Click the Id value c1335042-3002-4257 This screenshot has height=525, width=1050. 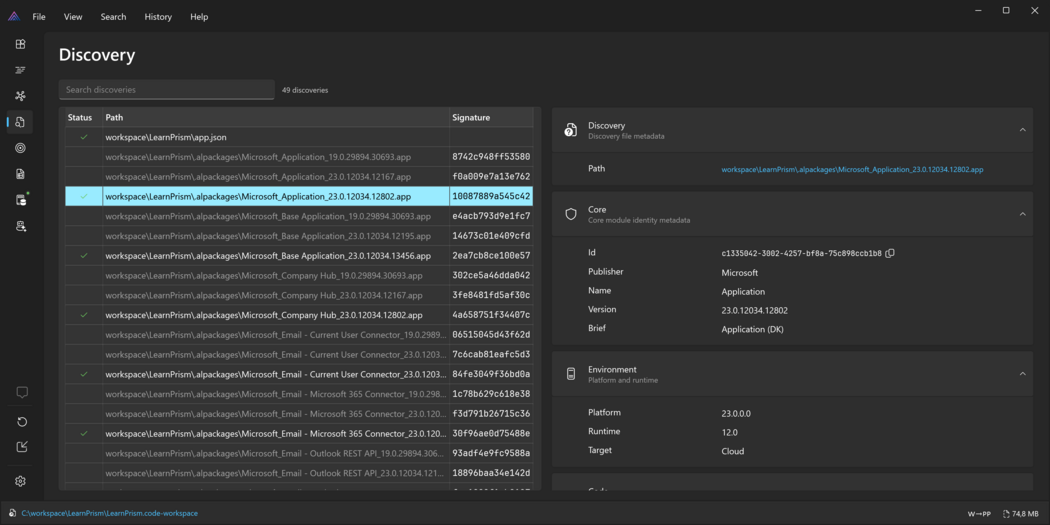tap(802, 254)
